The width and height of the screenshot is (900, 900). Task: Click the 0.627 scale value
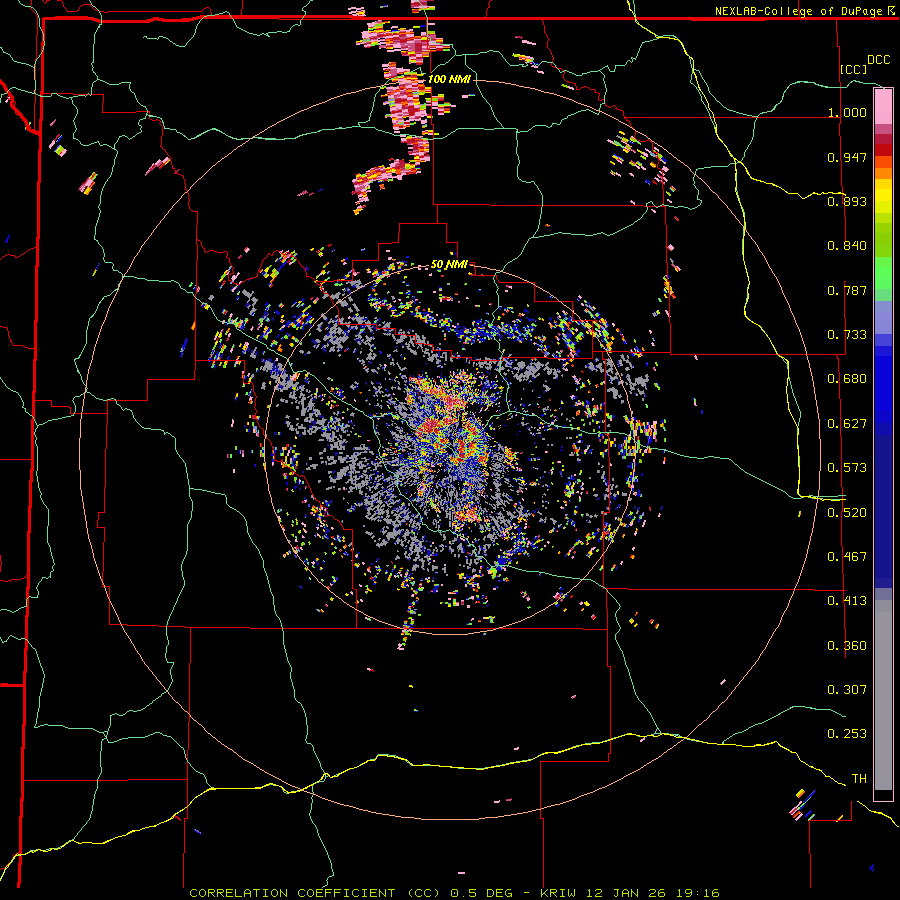click(x=847, y=424)
